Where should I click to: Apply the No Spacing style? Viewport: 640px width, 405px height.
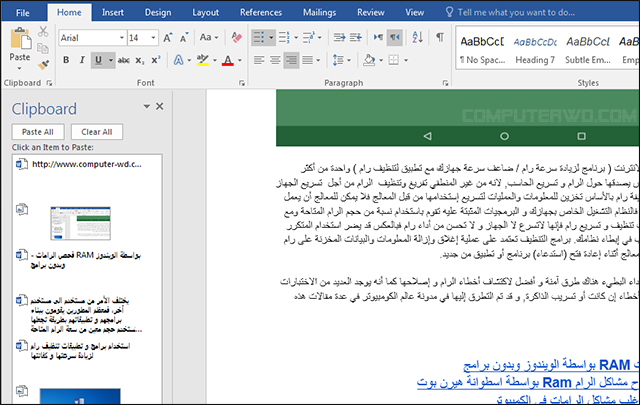(482, 50)
